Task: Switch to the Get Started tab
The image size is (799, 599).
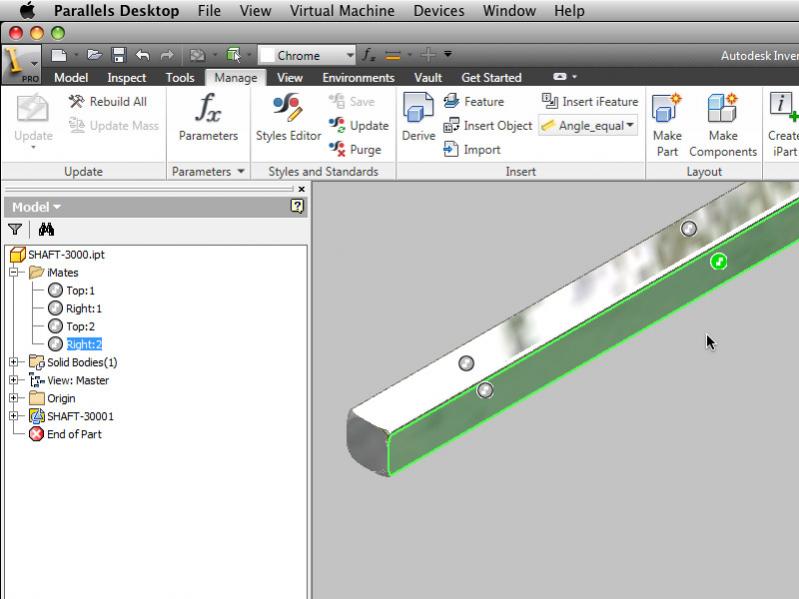Action: click(x=491, y=77)
